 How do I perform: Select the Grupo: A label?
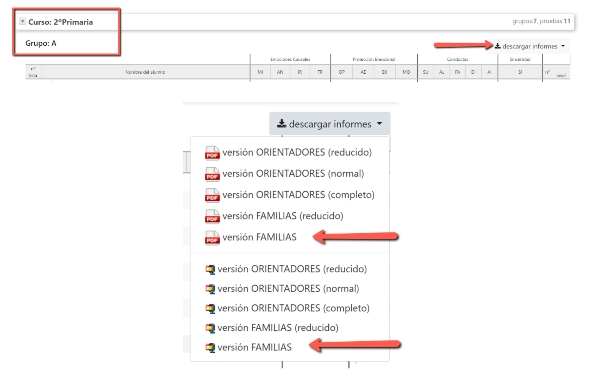click(x=41, y=43)
